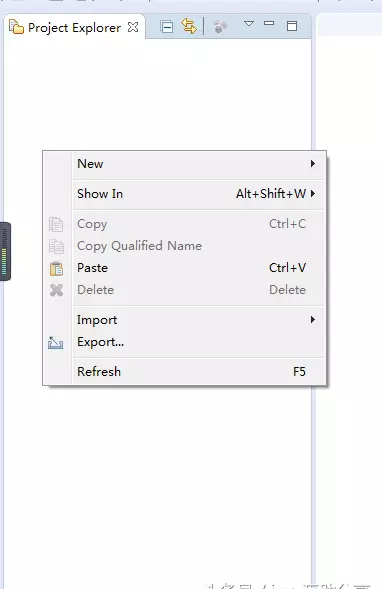Click the Project Explorer folder icon
The image size is (382, 589).
pos(16,27)
